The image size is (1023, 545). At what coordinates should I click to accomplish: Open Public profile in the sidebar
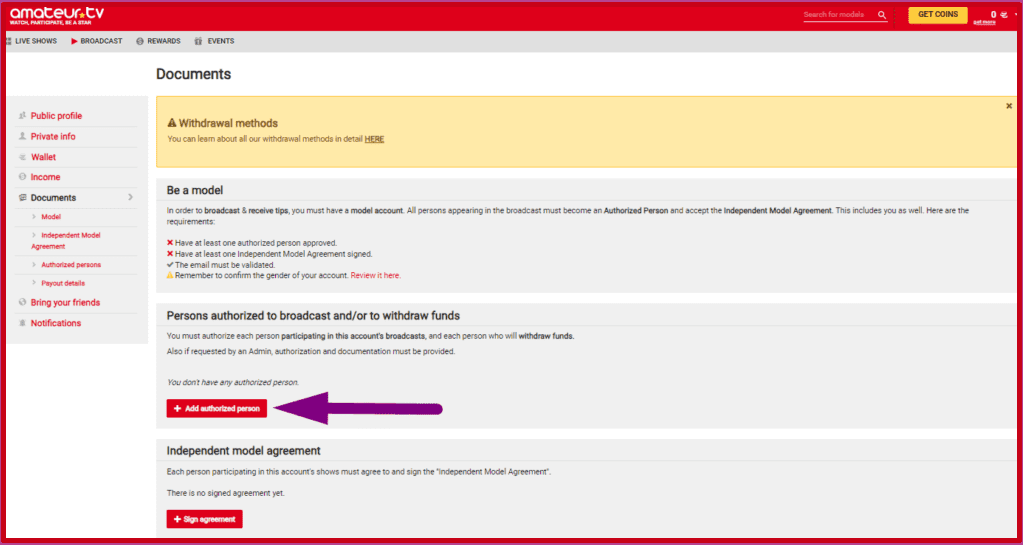tap(56, 116)
